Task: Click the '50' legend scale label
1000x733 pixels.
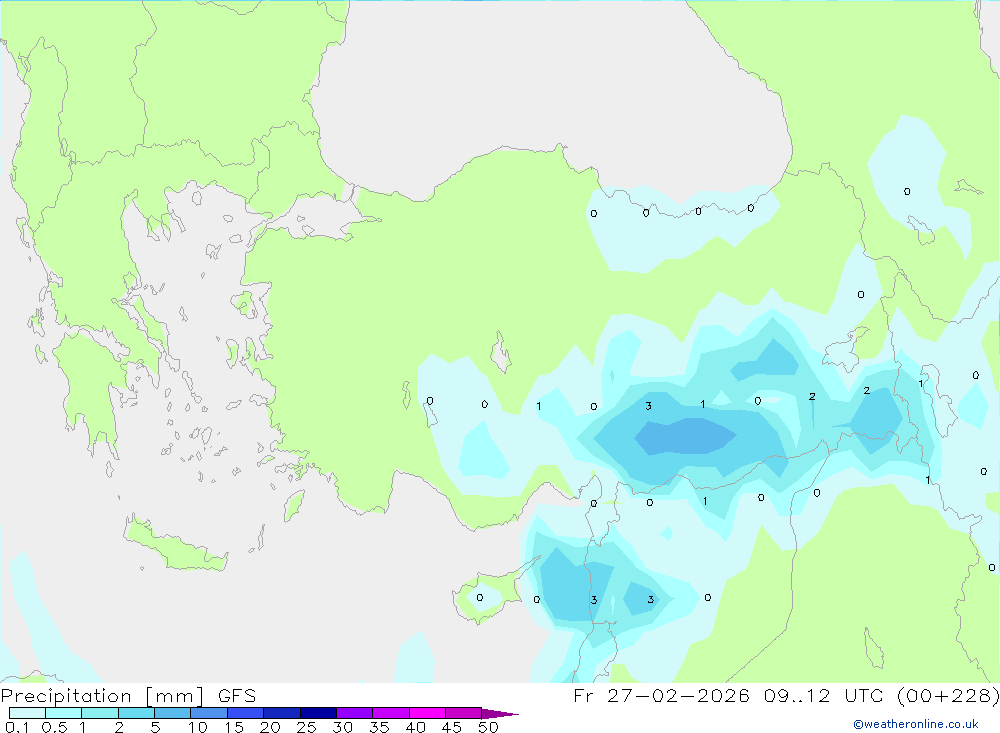Action: 488,727
